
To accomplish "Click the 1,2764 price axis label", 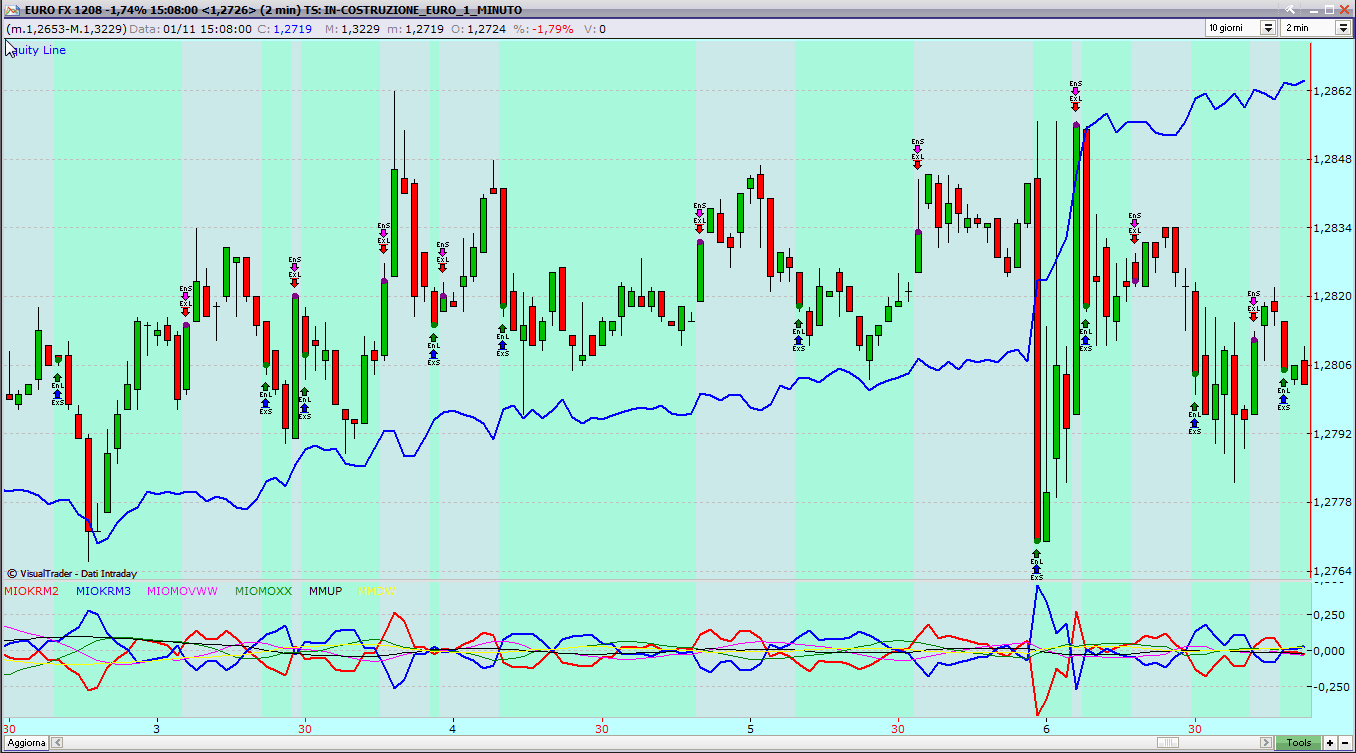I will (x=1335, y=570).
